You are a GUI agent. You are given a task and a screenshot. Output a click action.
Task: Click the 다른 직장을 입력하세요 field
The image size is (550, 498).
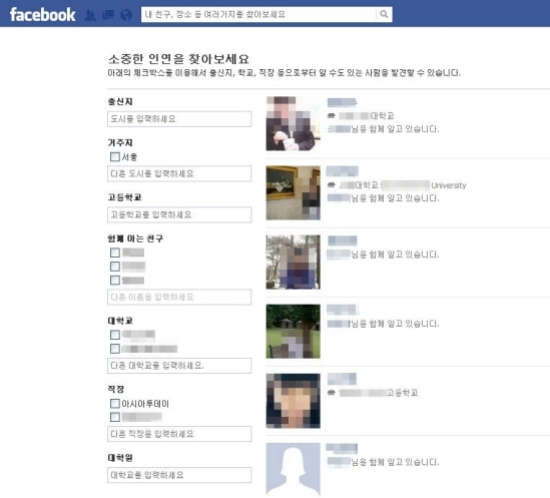(x=179, y=434)
